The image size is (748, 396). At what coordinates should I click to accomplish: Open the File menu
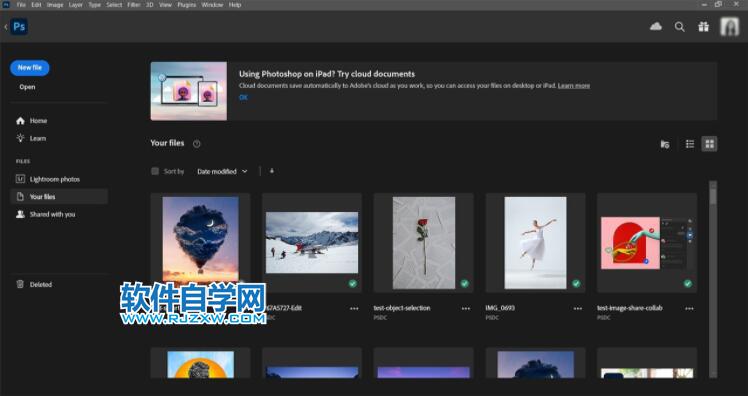click(21, 5)
